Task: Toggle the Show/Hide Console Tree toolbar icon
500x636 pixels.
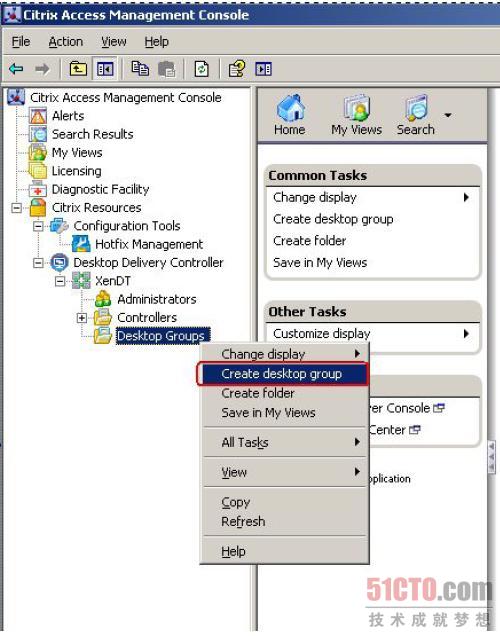Action: click(105, 69)
